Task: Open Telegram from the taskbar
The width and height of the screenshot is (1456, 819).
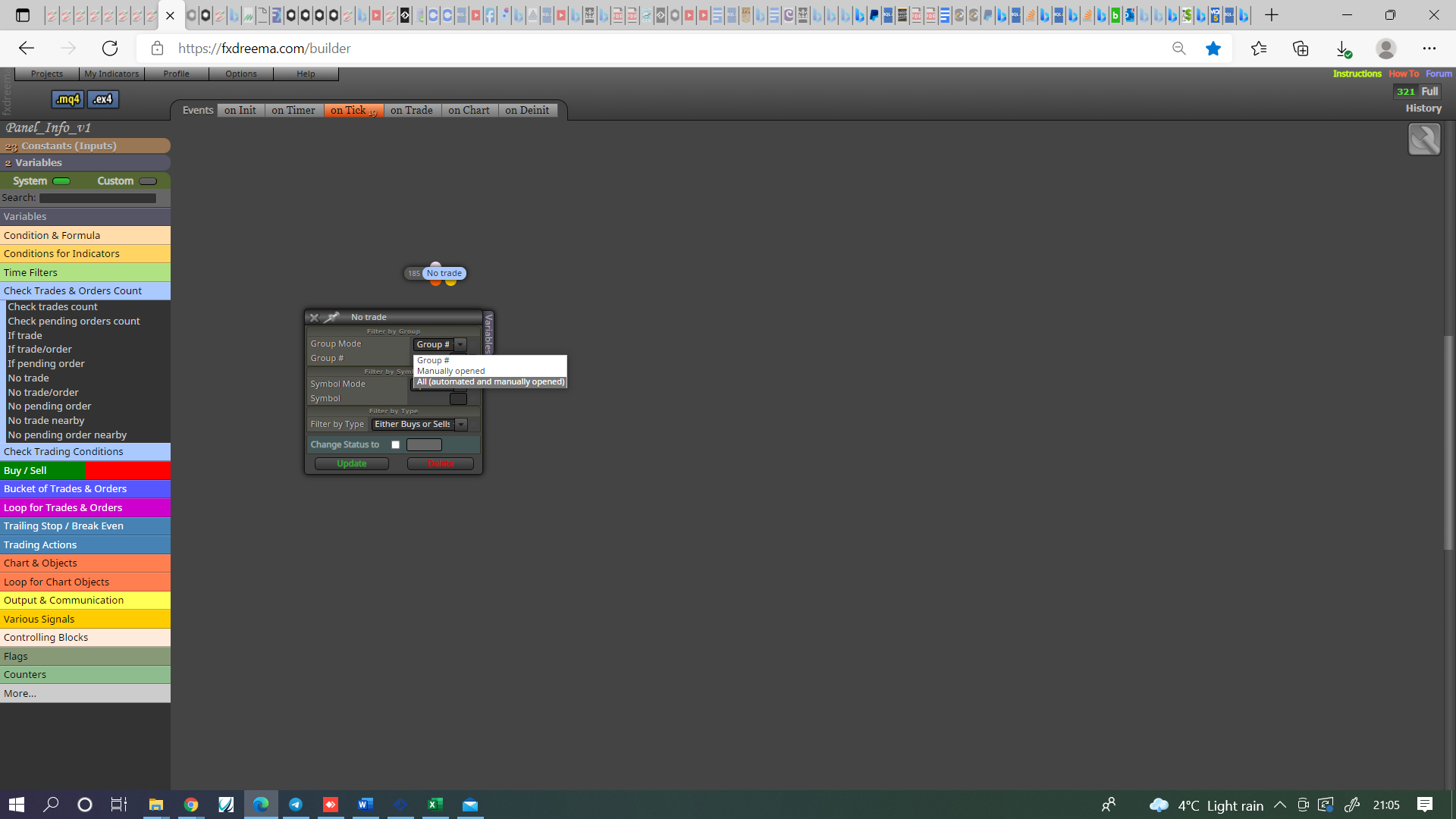Action: pos(296,805)
